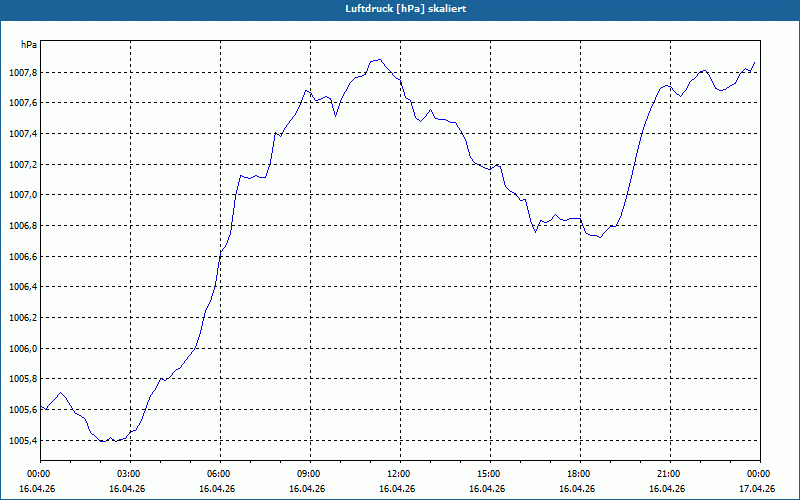Pick the 12:00 time label
The image size is (800, 500).
pos(397,474)
